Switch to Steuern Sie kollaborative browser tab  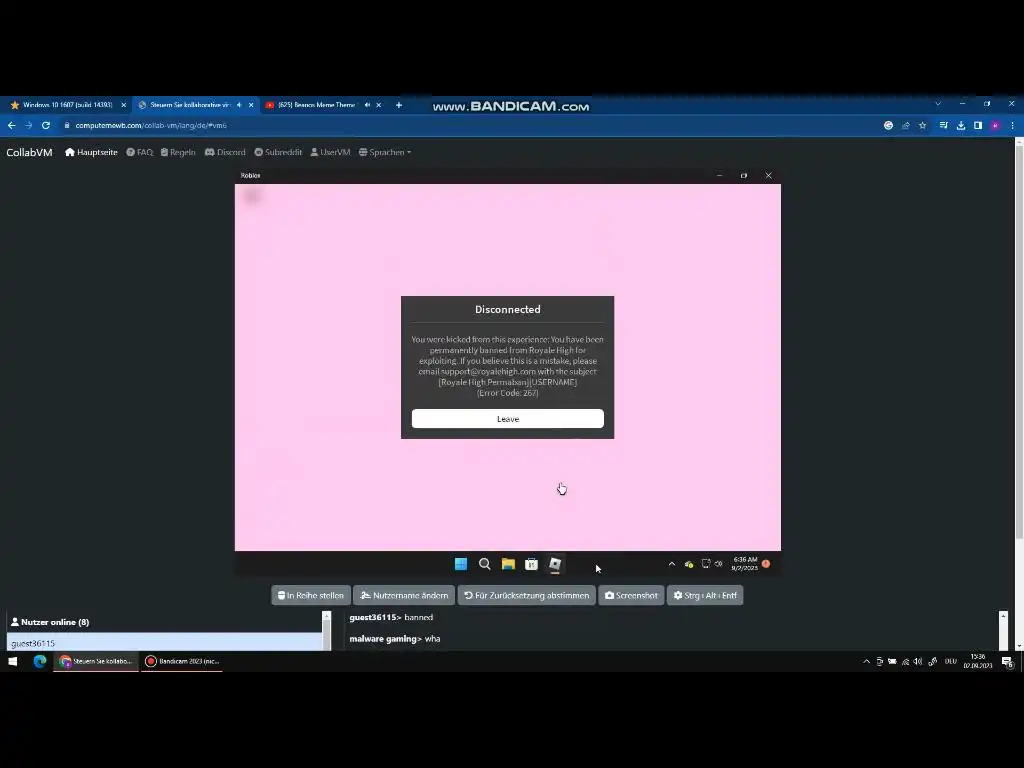tap(189, 104)
